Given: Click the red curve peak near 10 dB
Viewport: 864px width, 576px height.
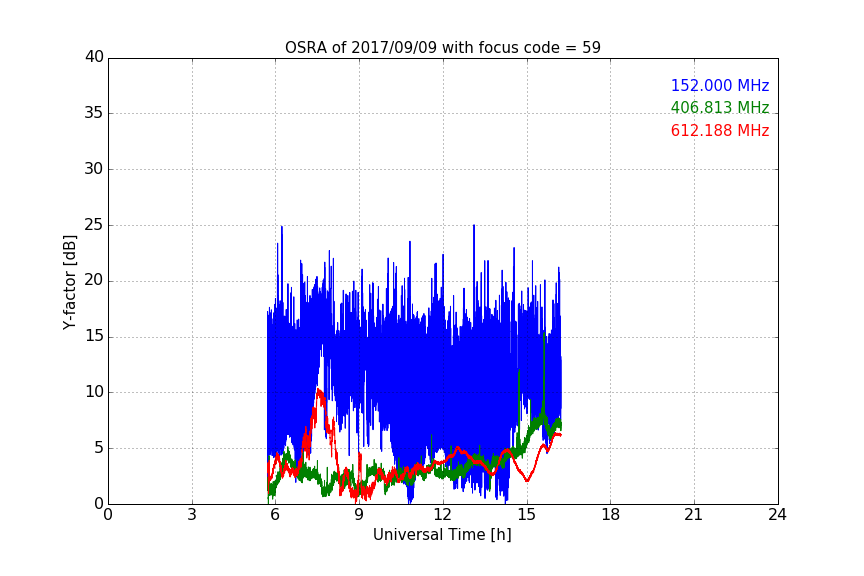Looking at the screenshot, I should coord(319,390).
